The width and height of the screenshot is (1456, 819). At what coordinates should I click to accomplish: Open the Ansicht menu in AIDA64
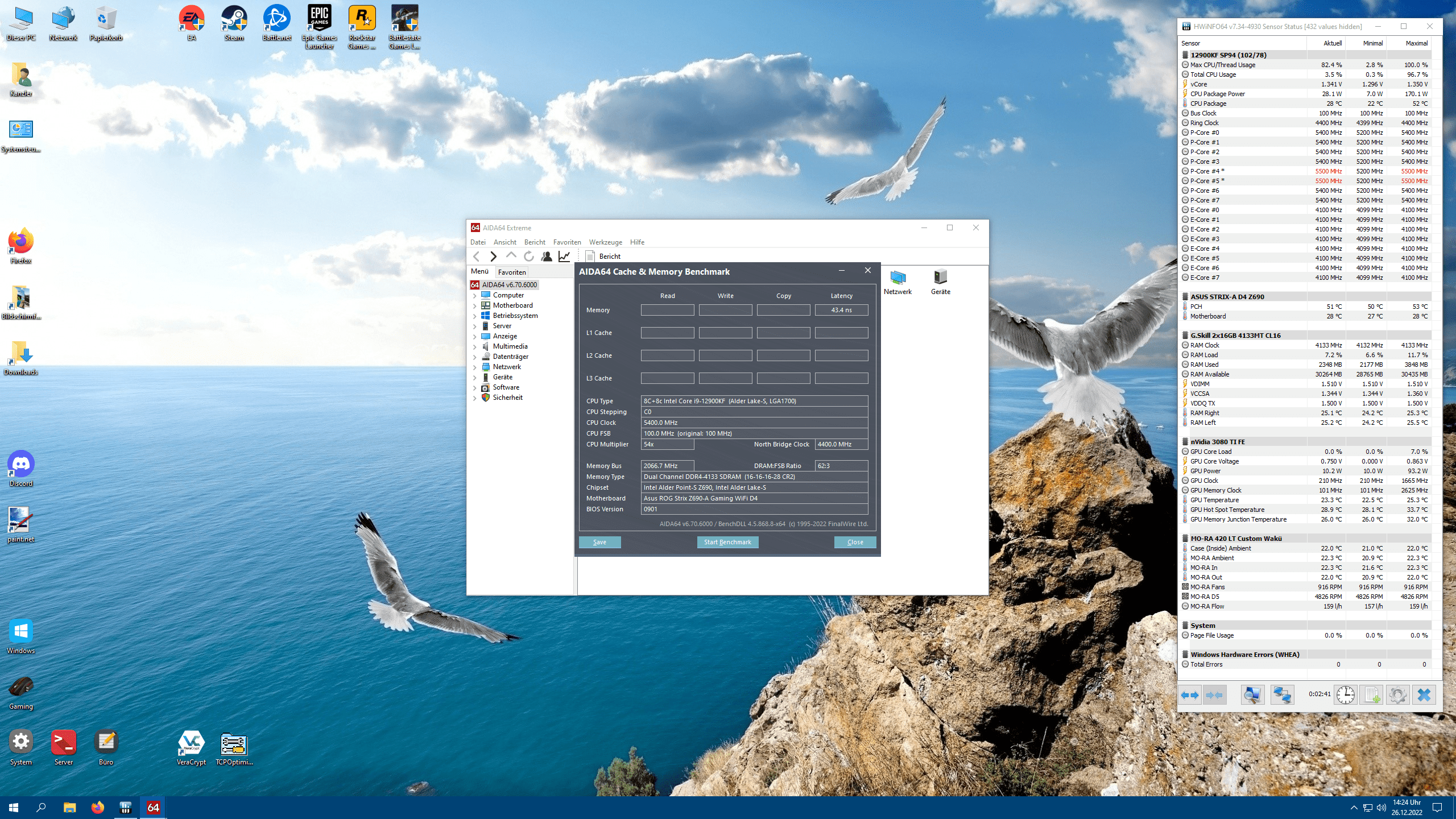point(505,242)
